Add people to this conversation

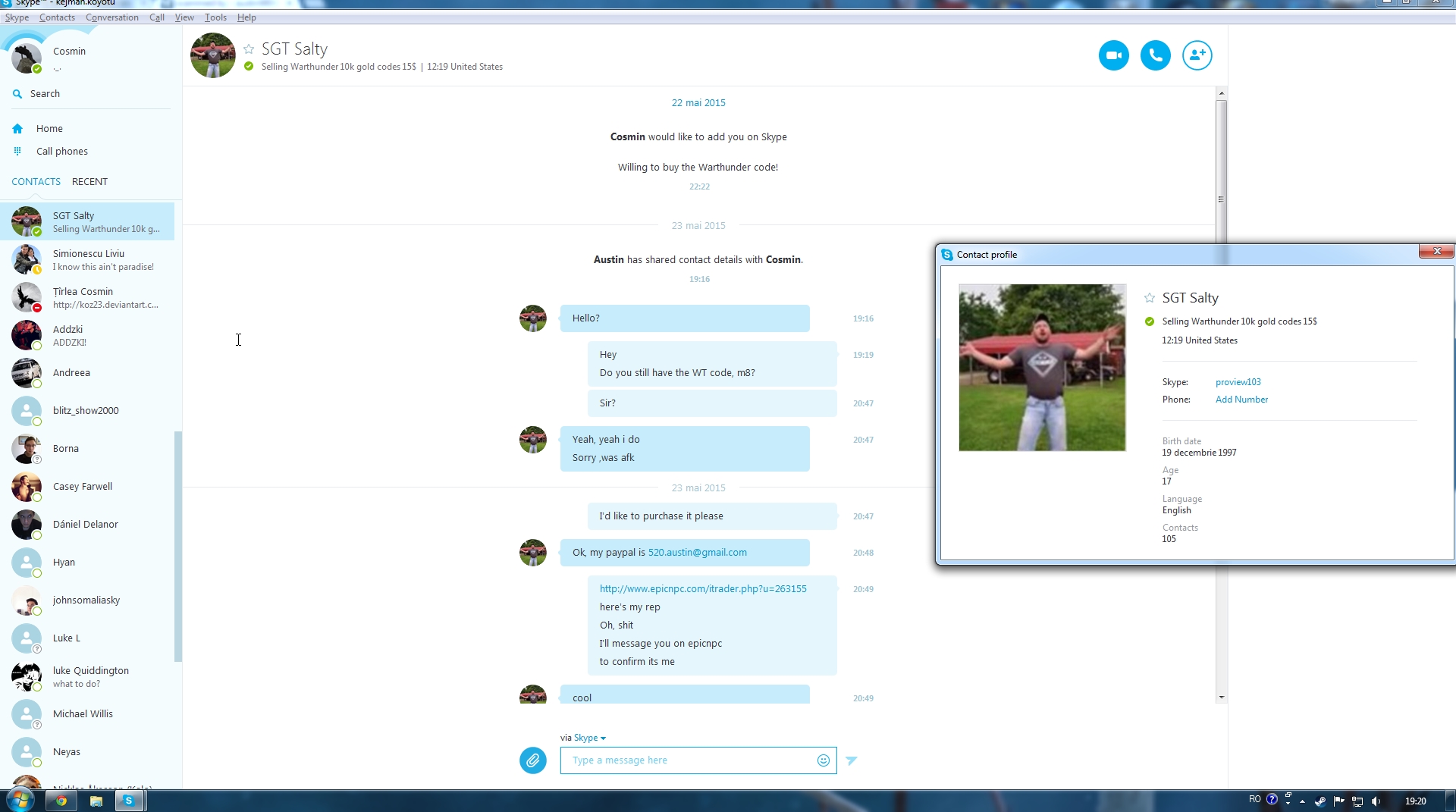coord(1197,55)
